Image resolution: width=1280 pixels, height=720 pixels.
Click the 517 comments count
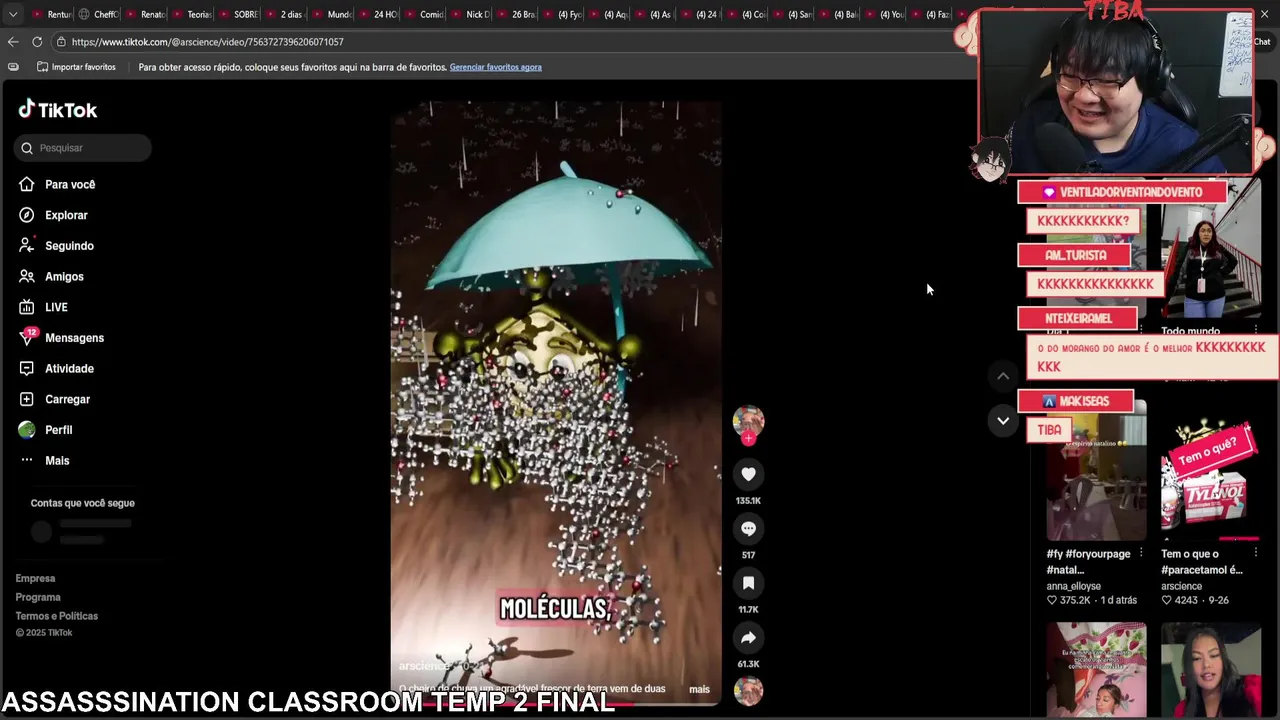748,555
